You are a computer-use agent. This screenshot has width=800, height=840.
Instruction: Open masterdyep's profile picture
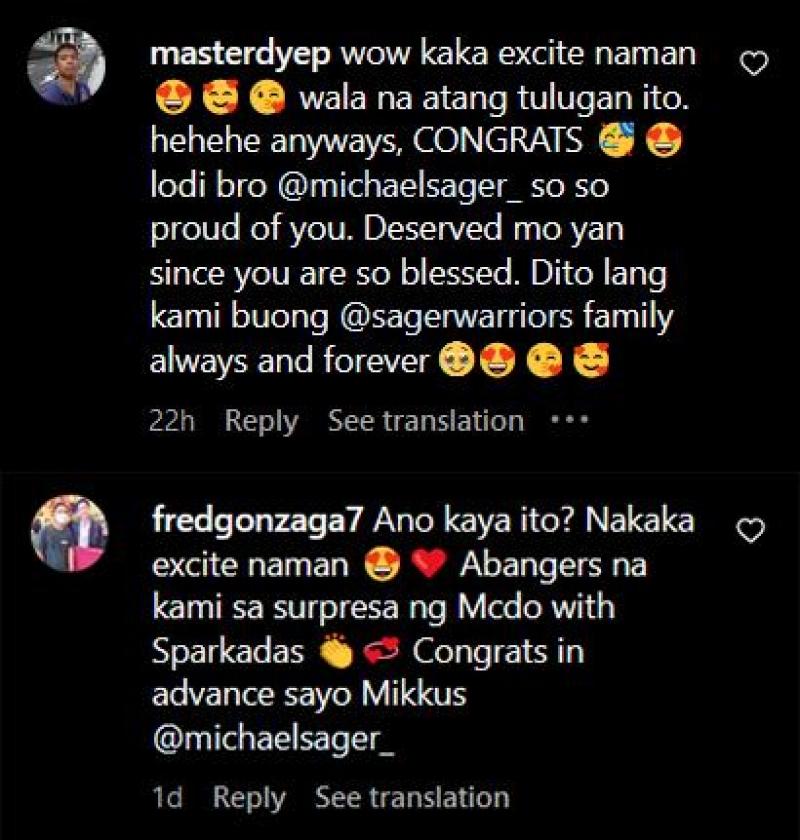[x=66, y=66]
